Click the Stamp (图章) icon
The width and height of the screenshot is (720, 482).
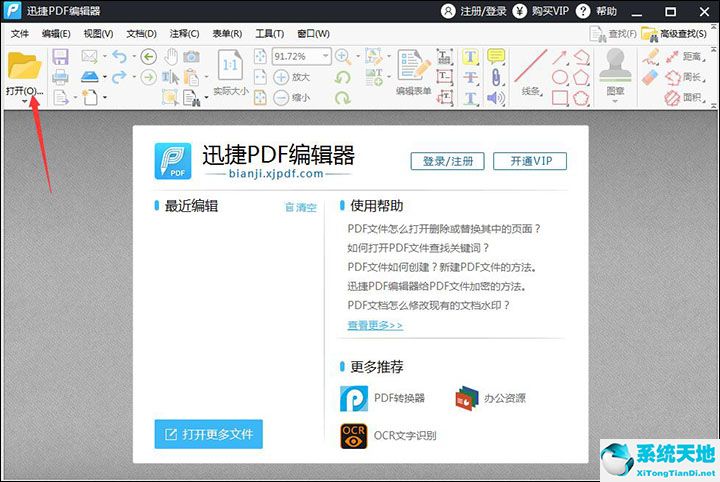[x=615, y=65]
